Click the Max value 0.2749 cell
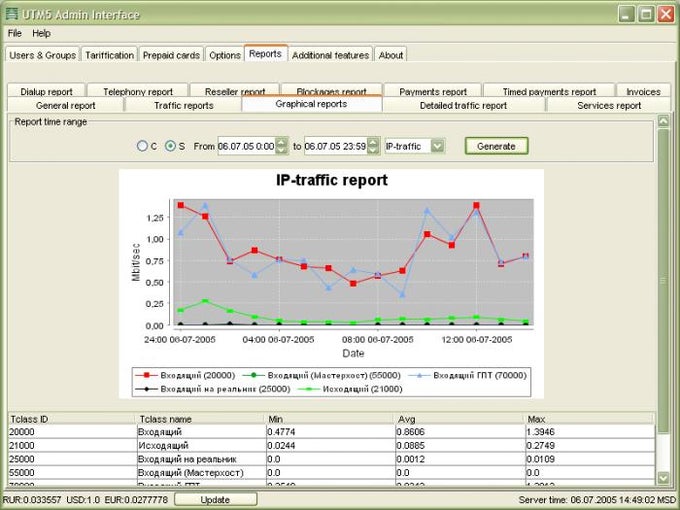 click(x=589, y=445)
